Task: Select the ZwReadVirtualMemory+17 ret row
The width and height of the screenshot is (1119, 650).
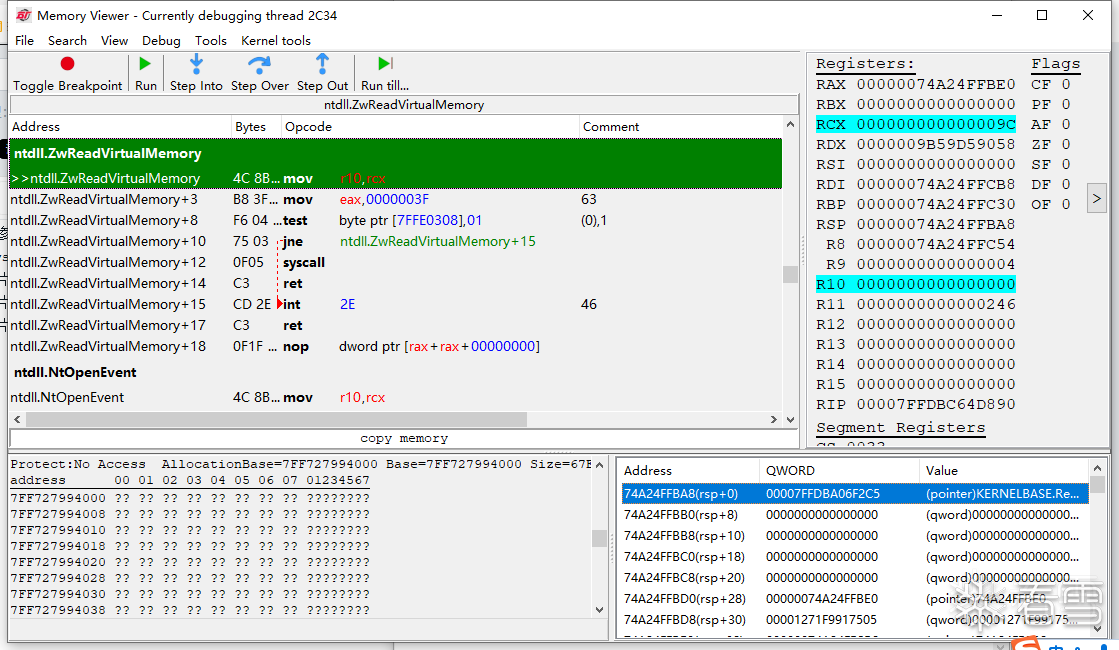Action: (395, 325)
